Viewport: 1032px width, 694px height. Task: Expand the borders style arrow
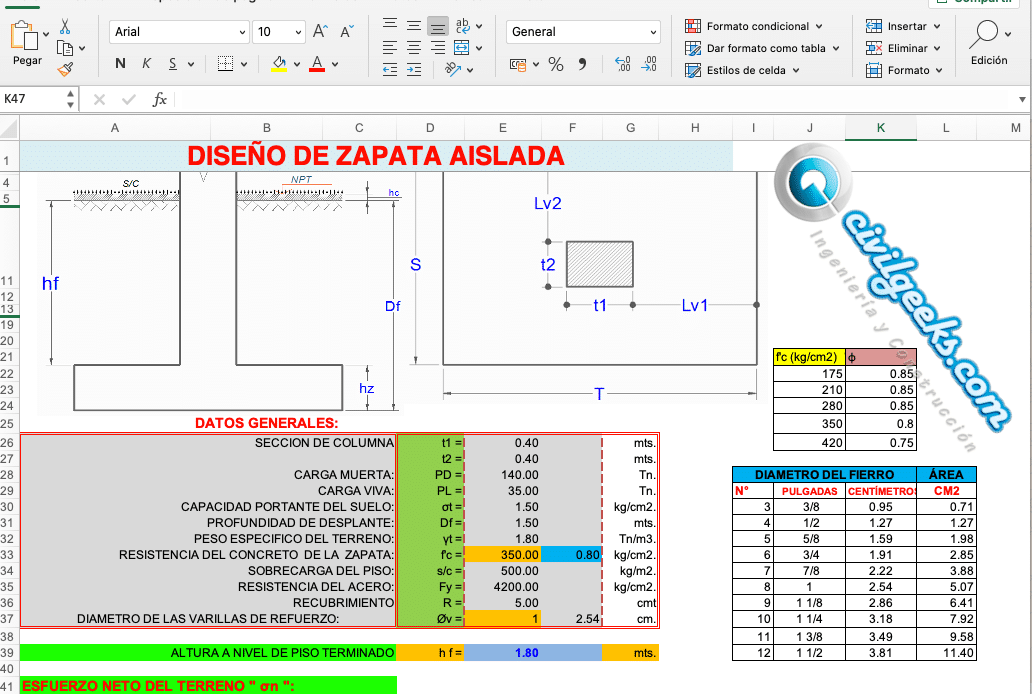pos(244,65)
